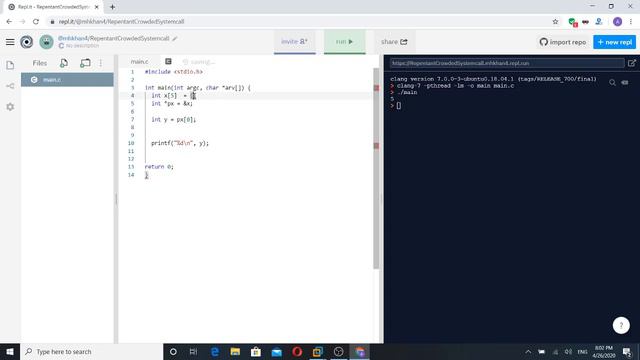Click the editor layout icon beside main.c tab
The height and width of the screenshot is (360, 640).
pyautogui.click(x=168, y=61)
